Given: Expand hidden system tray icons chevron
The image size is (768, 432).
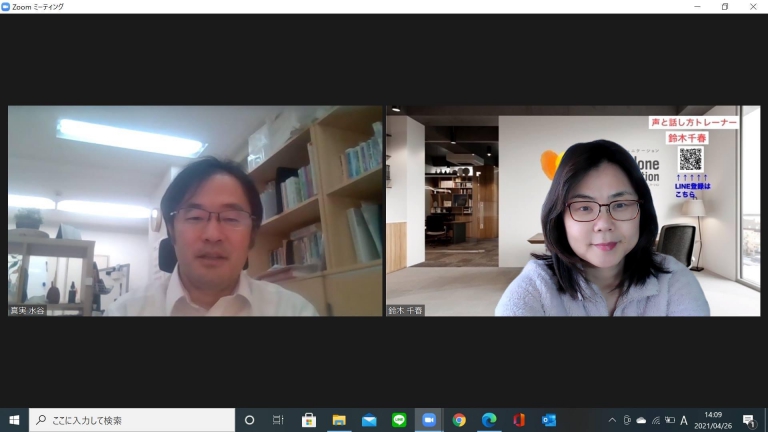Looking at the screenshot, I should pos(612,420).
